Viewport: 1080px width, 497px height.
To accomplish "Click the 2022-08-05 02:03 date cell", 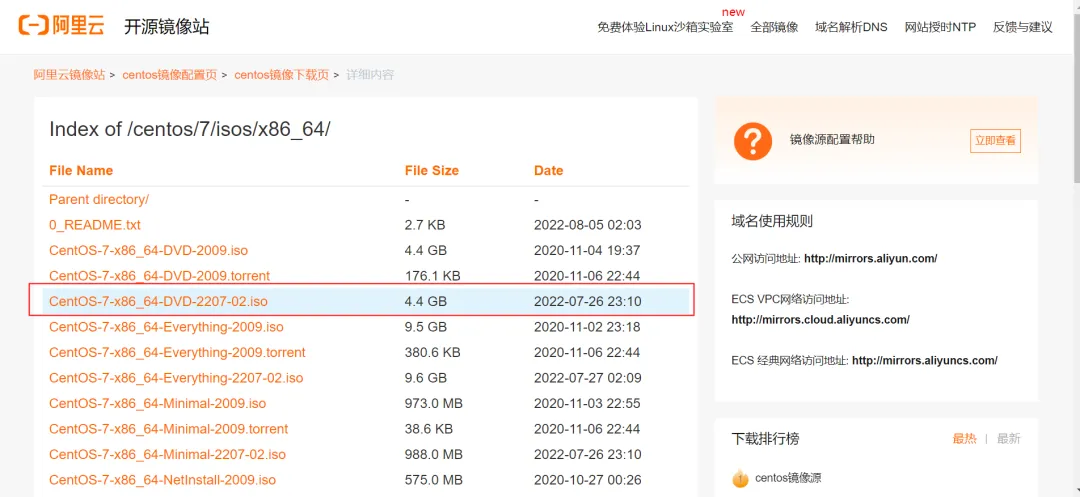I will [588, 225].
